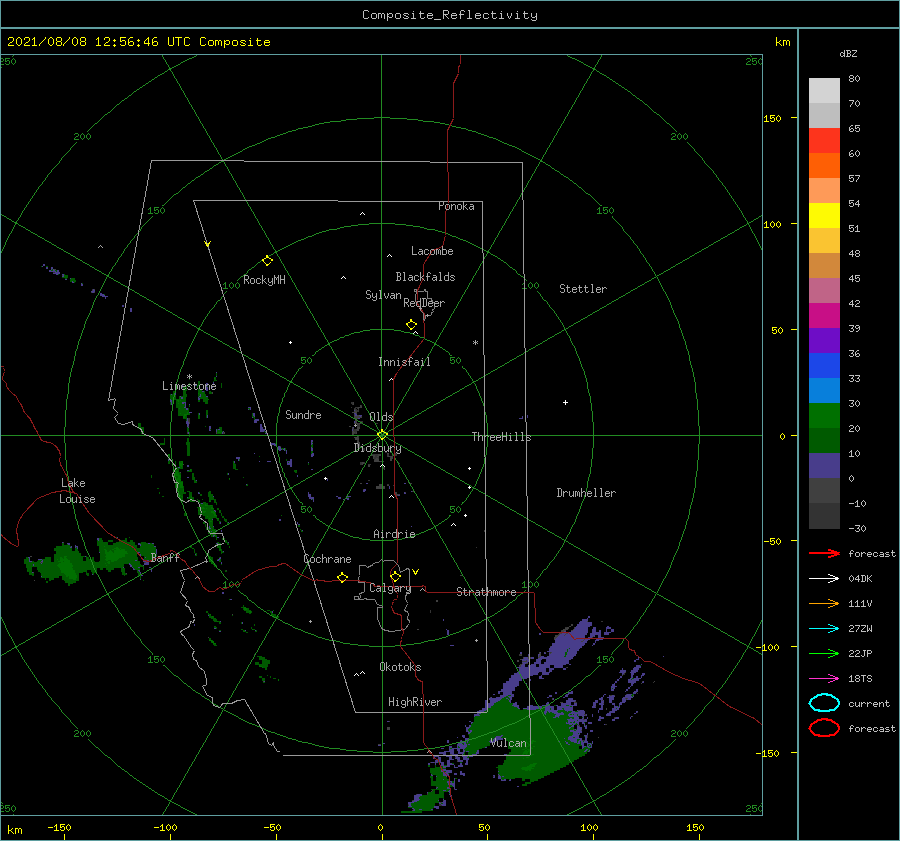Click the Composite_Reflectivity title
Screen dimensions: 900x841
tap(450, 15)
